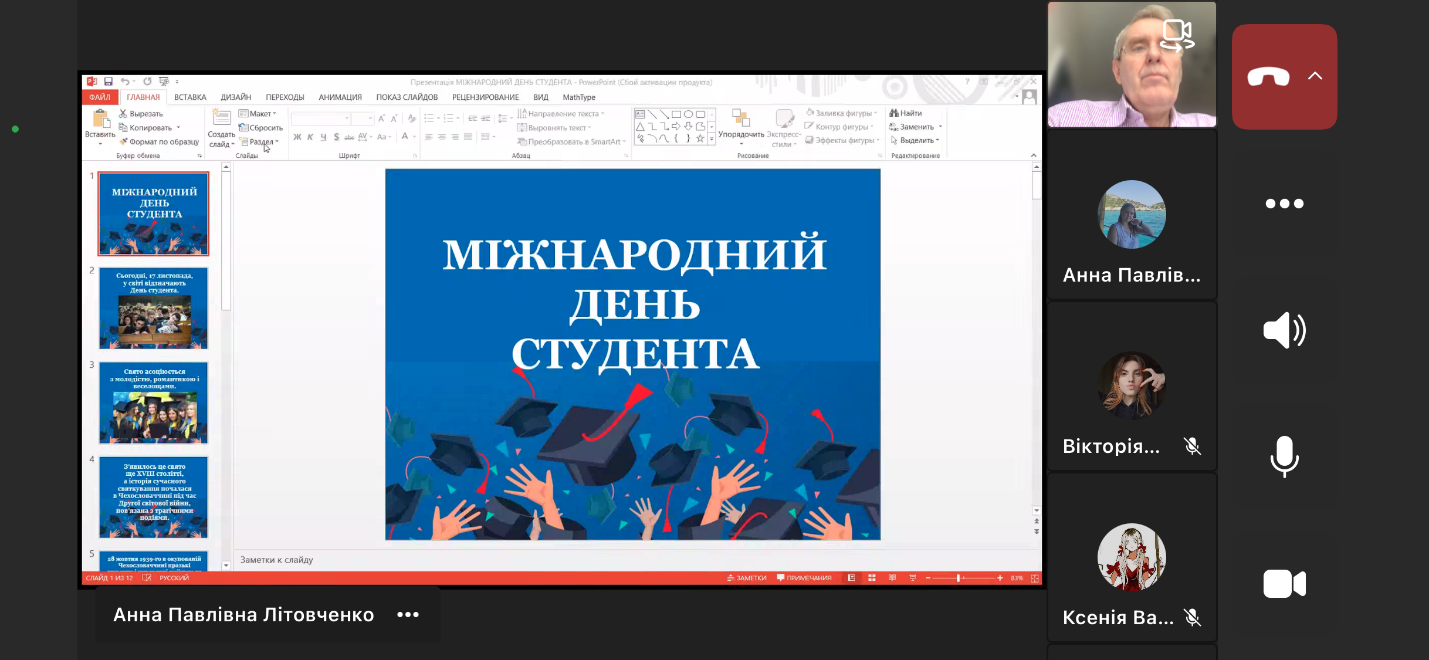Toggle the Заметки notes pane in status bar
1429x660 pixels.
(746, 578)
